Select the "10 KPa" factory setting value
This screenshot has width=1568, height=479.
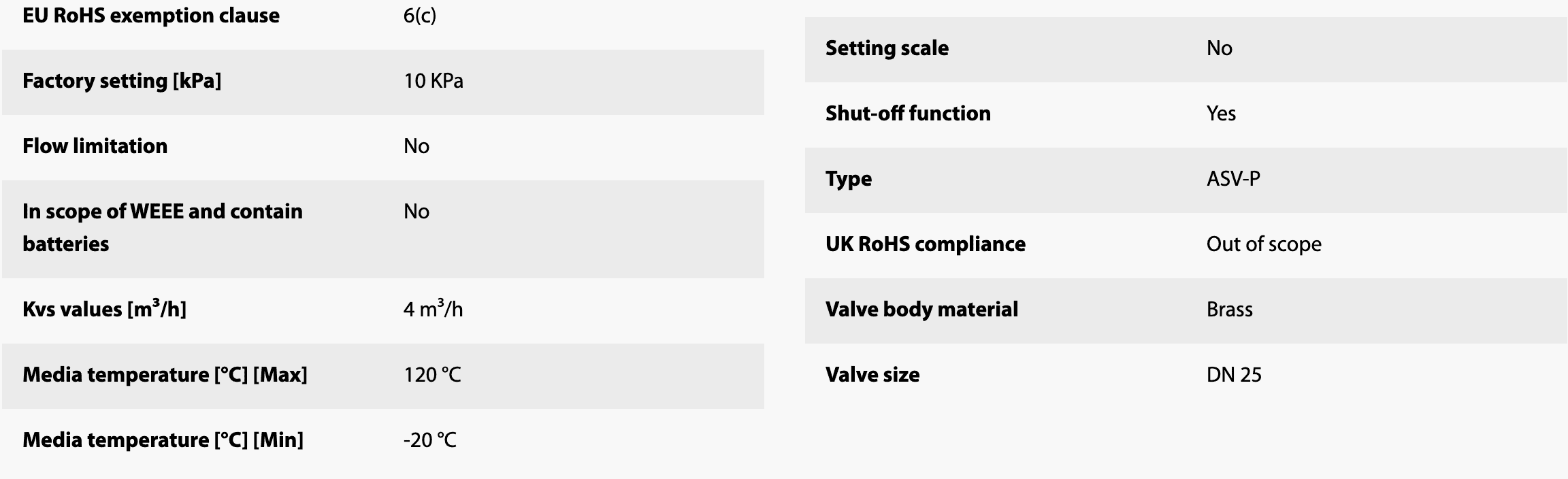[433, 81]
